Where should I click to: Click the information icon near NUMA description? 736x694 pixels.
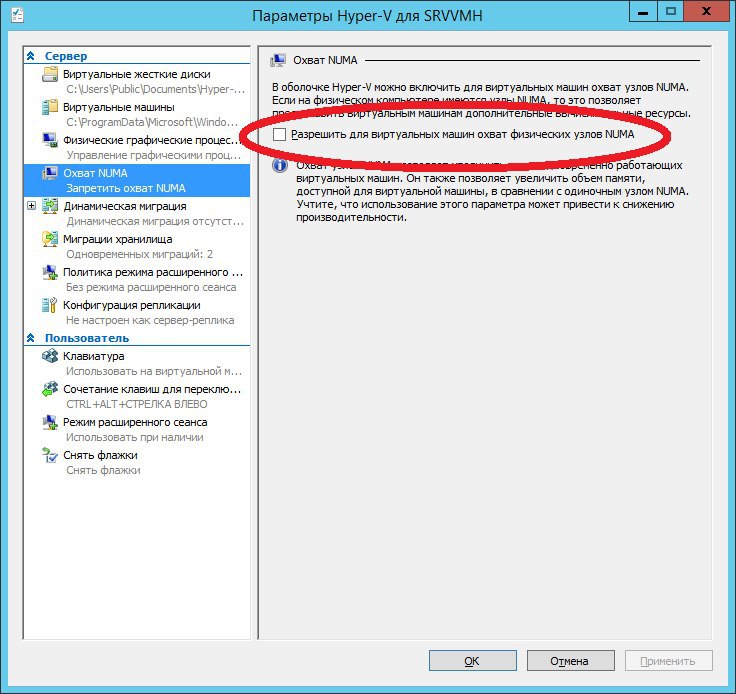[x=280, y=165]
